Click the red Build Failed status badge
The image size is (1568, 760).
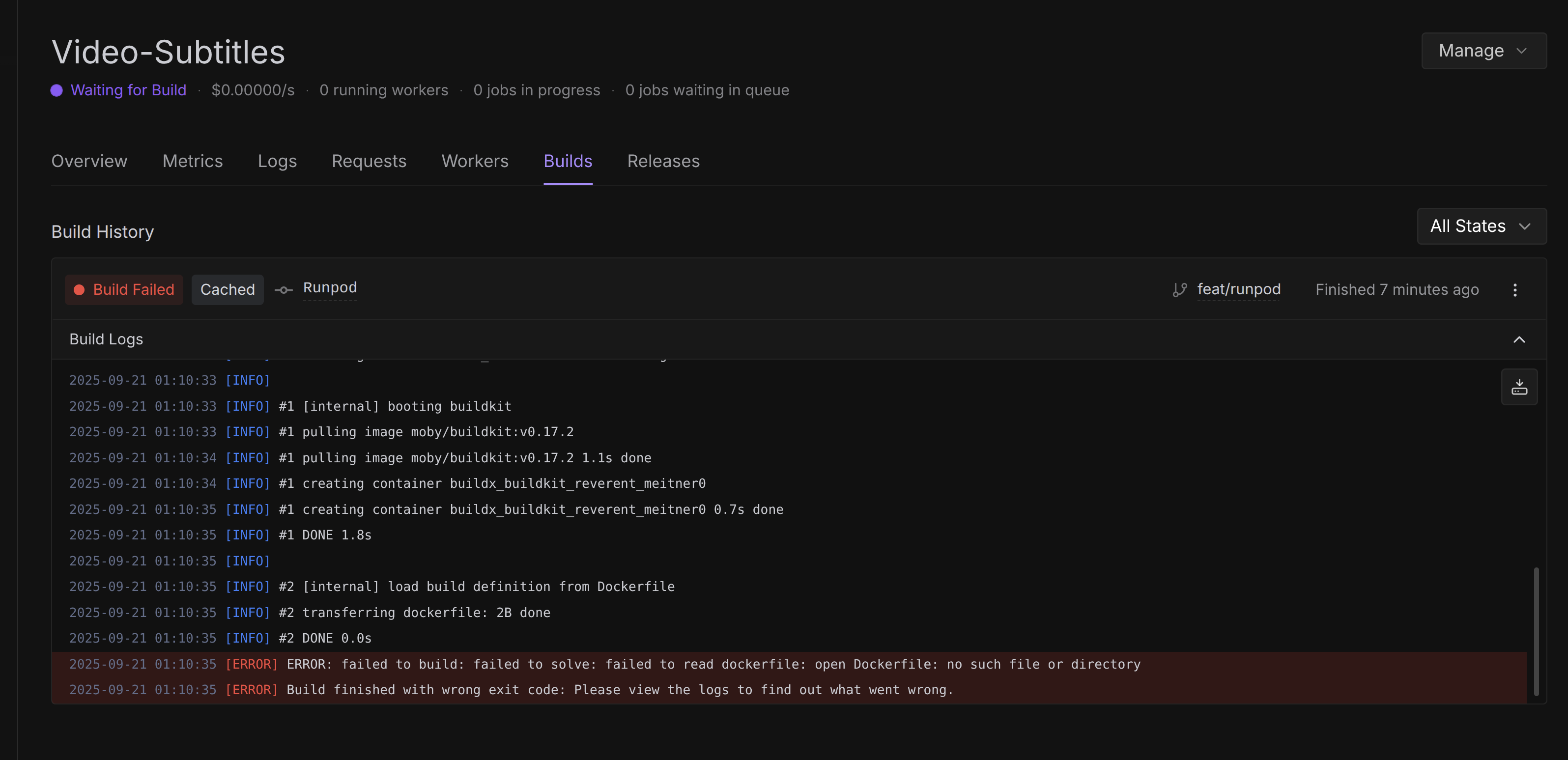point(124,290)
